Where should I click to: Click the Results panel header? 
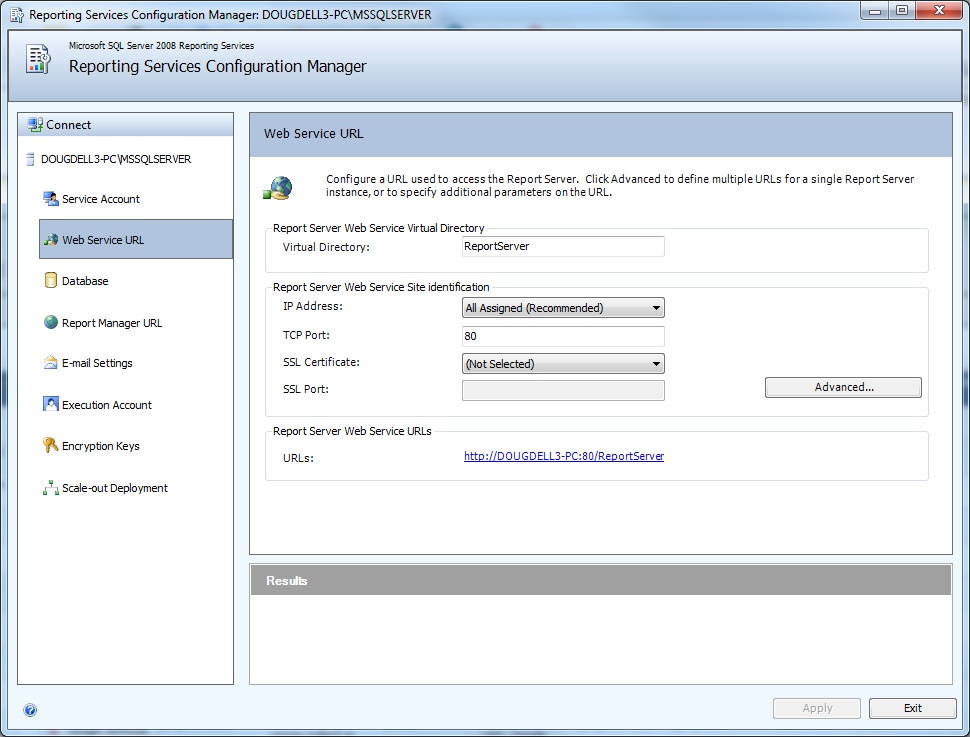[601, 580]
